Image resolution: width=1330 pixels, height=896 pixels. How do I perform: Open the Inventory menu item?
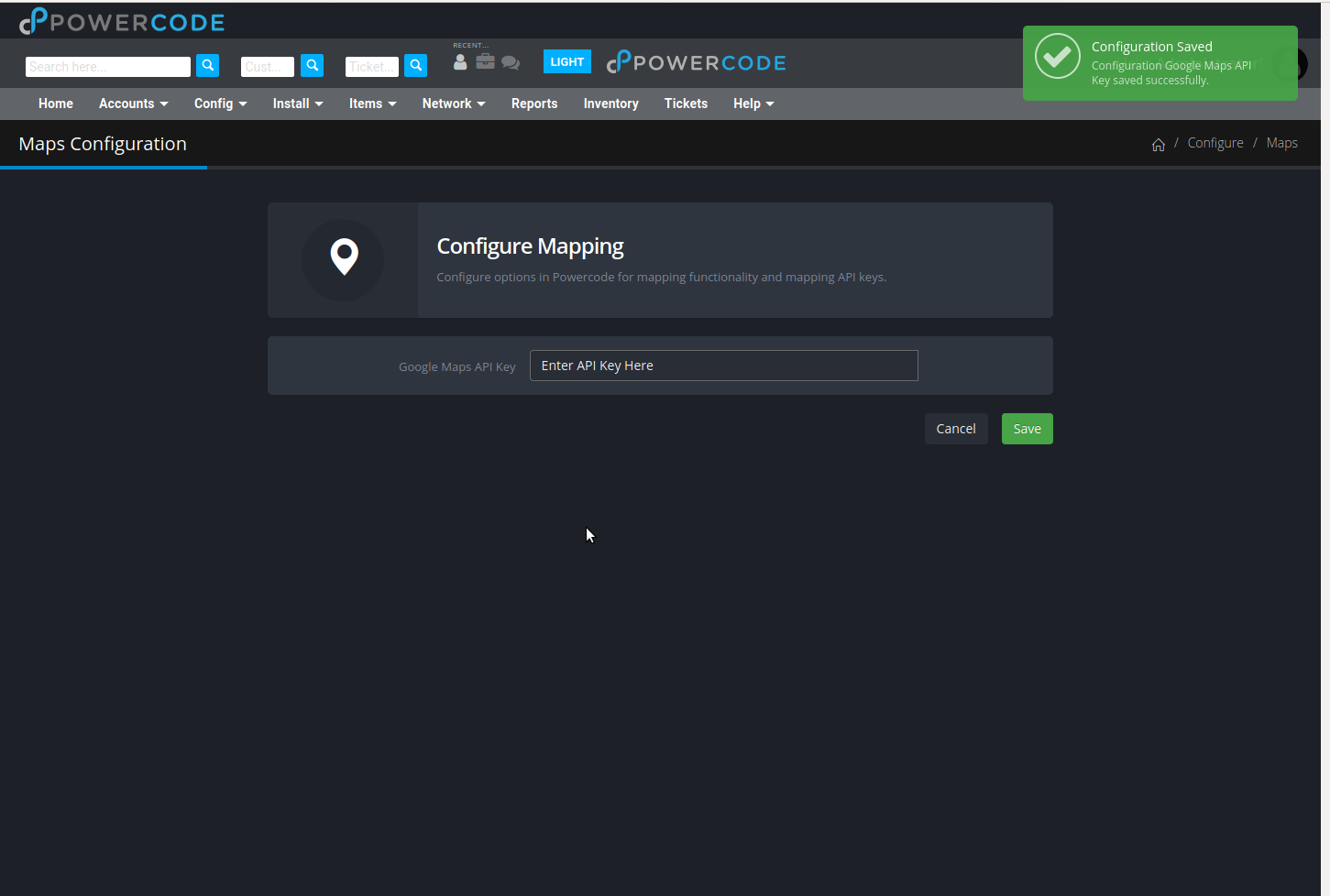(611, 104)
